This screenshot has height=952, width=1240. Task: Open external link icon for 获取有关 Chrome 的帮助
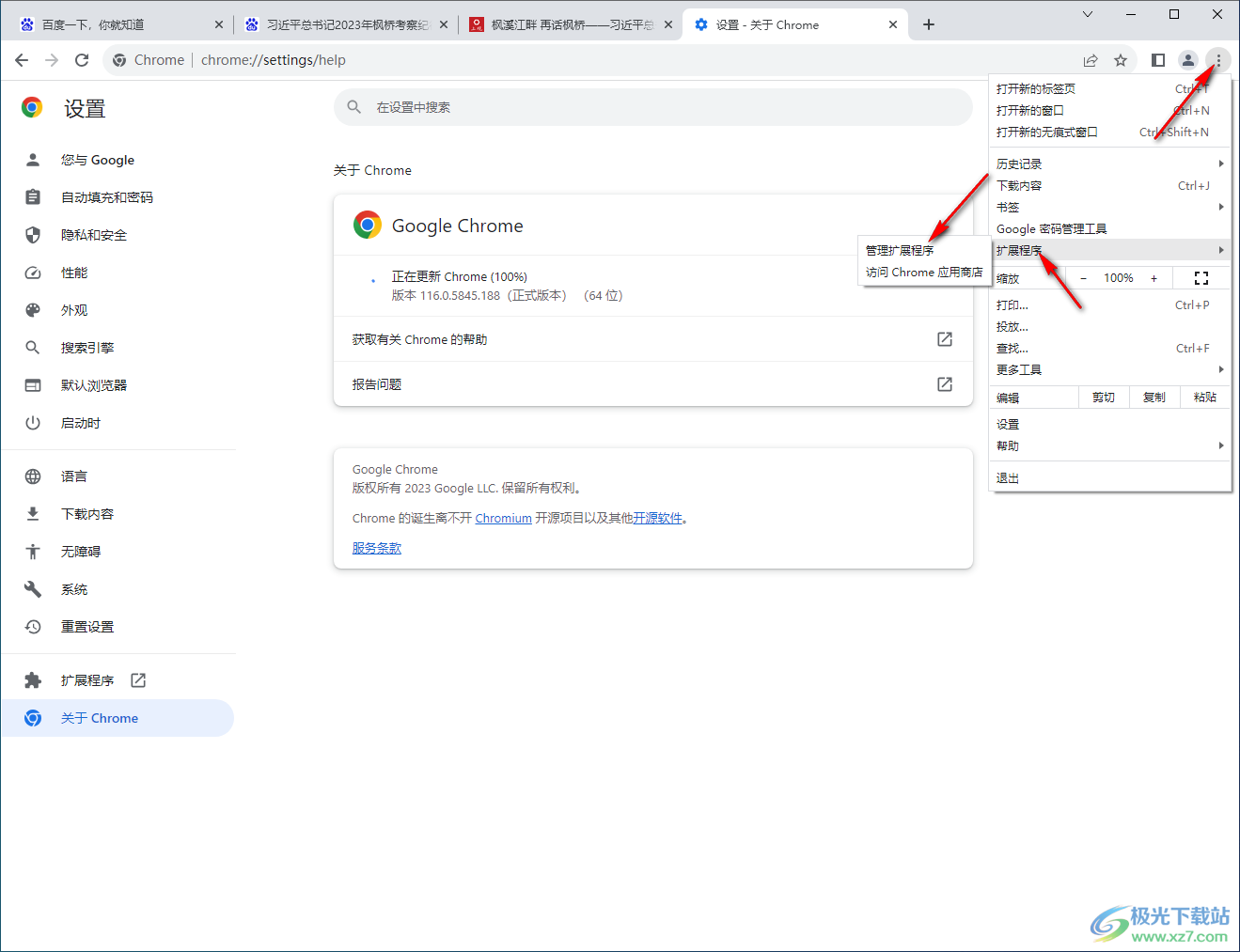click(x=945, y=339)
